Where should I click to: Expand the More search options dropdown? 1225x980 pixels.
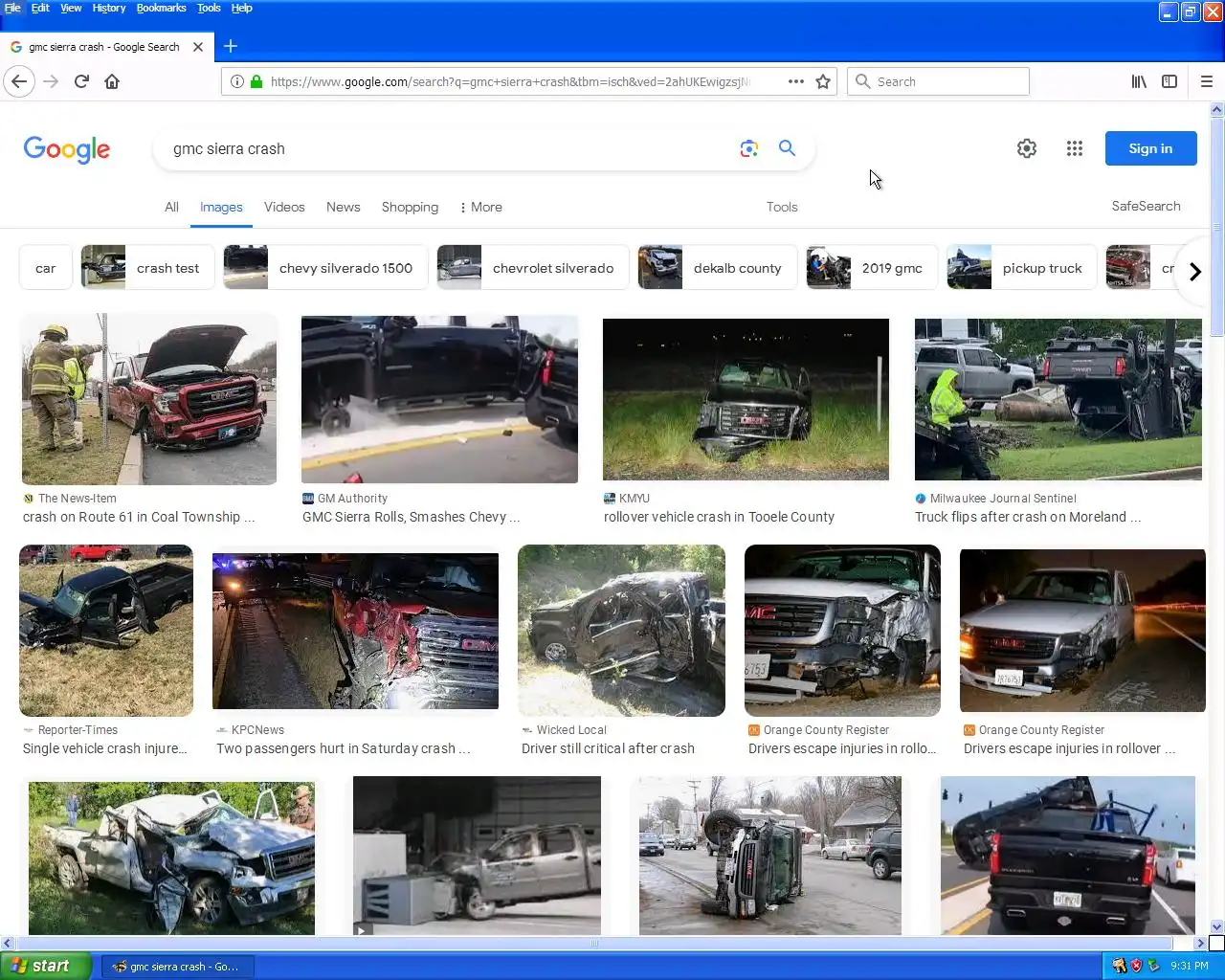click(x=481, y=207)
